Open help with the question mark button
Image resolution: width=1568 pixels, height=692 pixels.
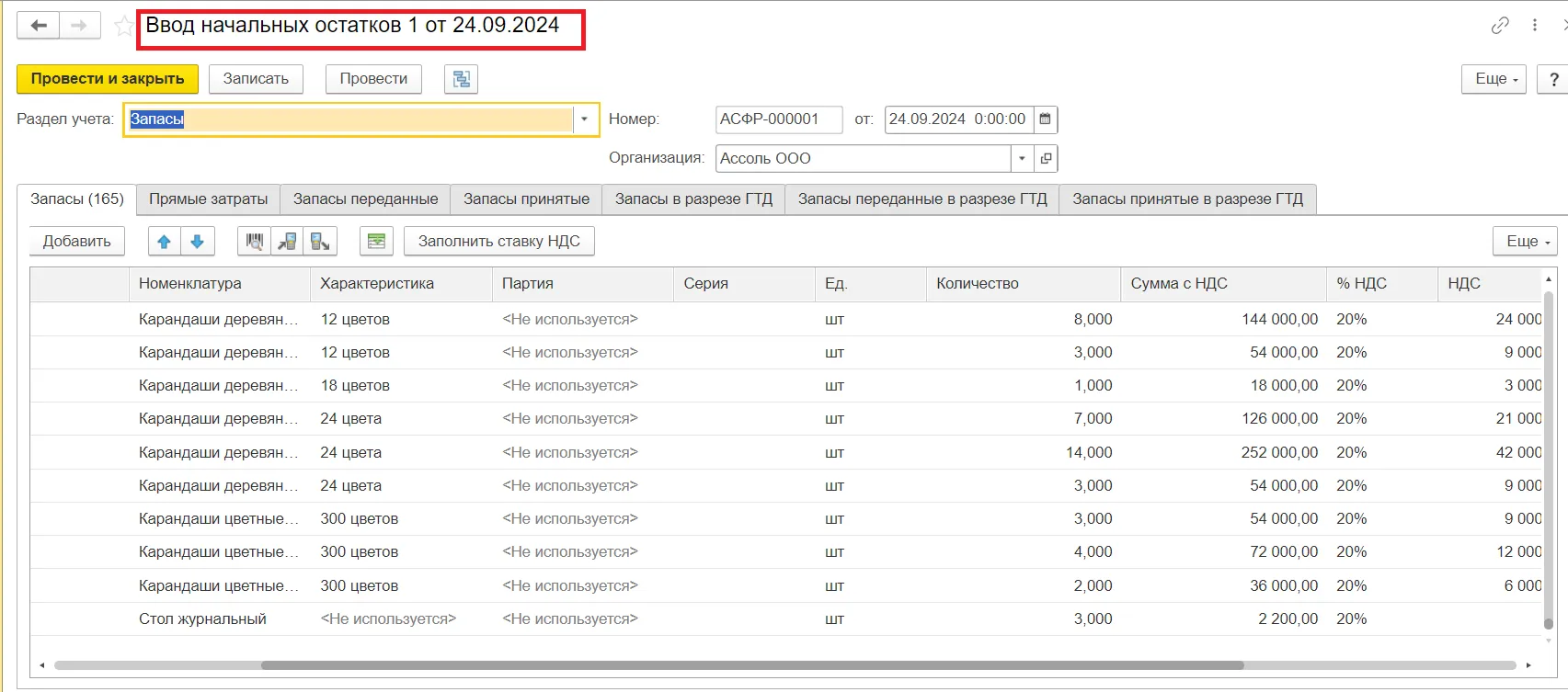click(1554, 79)
